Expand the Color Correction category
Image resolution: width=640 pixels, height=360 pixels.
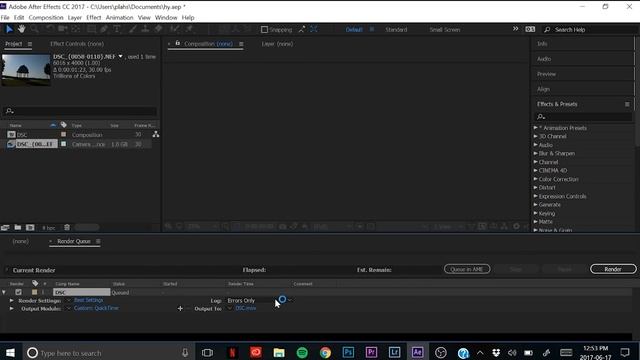[536, 179]
